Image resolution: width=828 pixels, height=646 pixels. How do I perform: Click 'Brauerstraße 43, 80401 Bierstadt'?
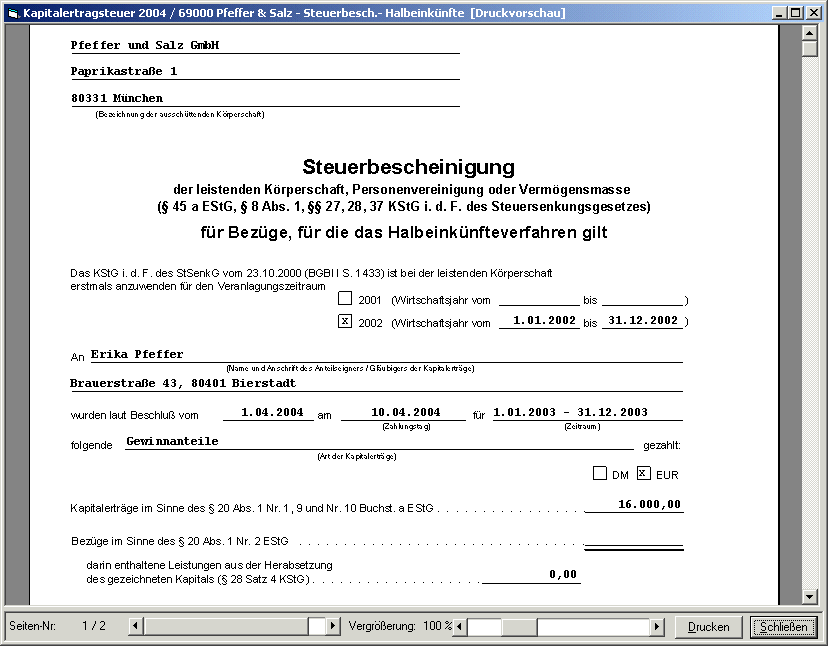point(183,383)
